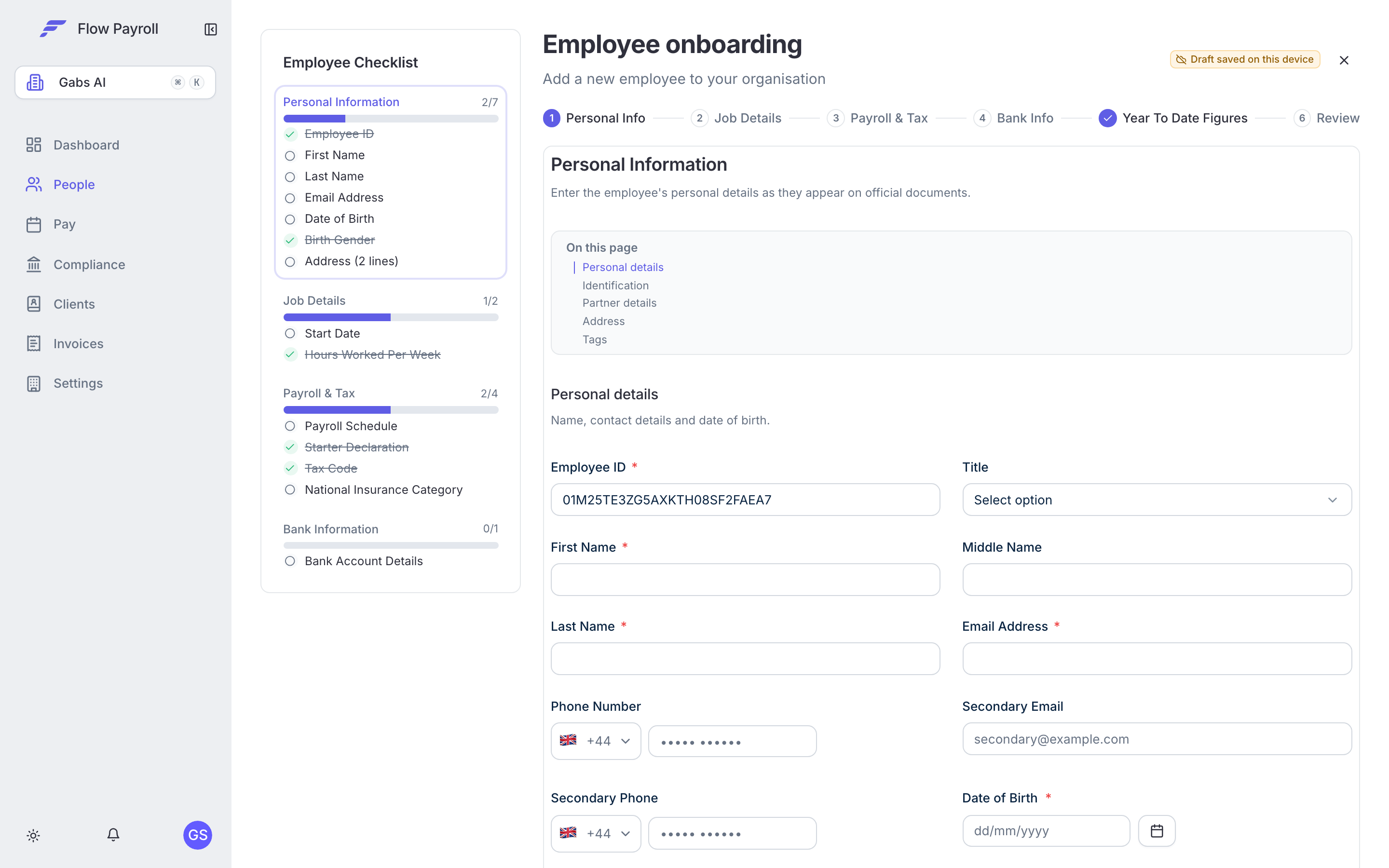Viewport: 1389px width, 868px height.
Task: Open the Pay calendar section
Action: 51,224
